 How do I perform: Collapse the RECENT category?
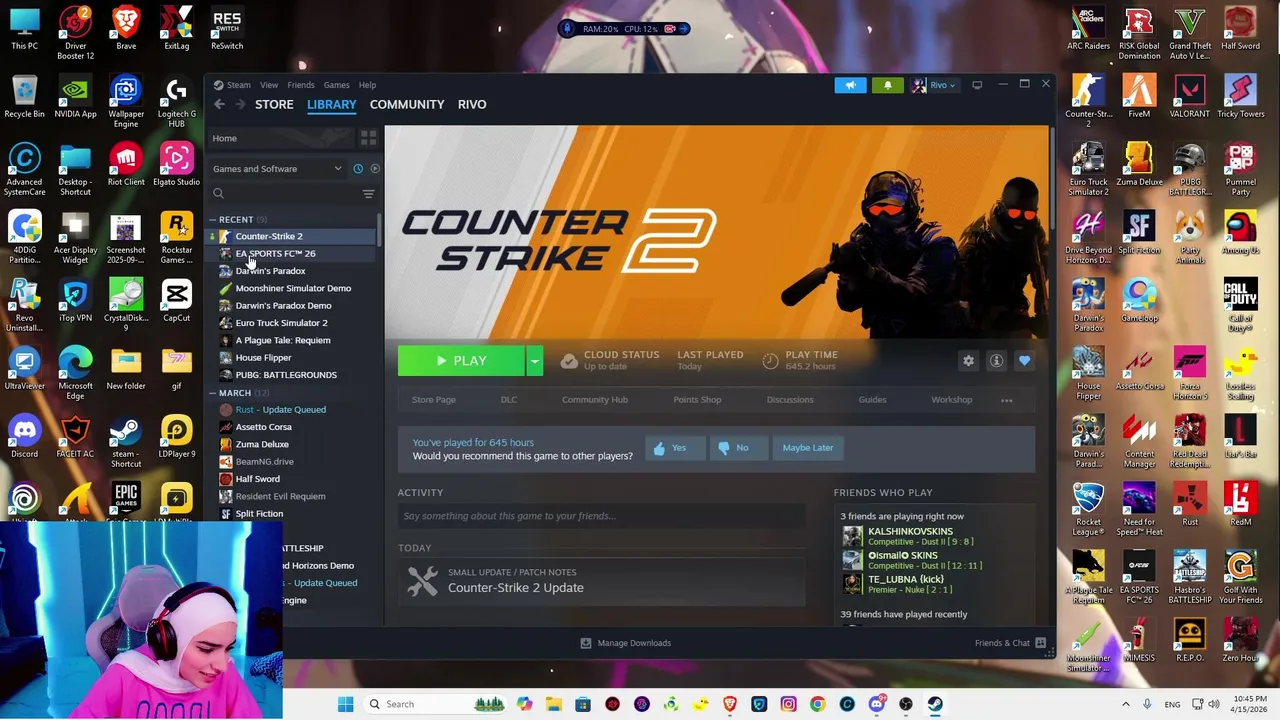pyautogui.click(x=213, y=220)
